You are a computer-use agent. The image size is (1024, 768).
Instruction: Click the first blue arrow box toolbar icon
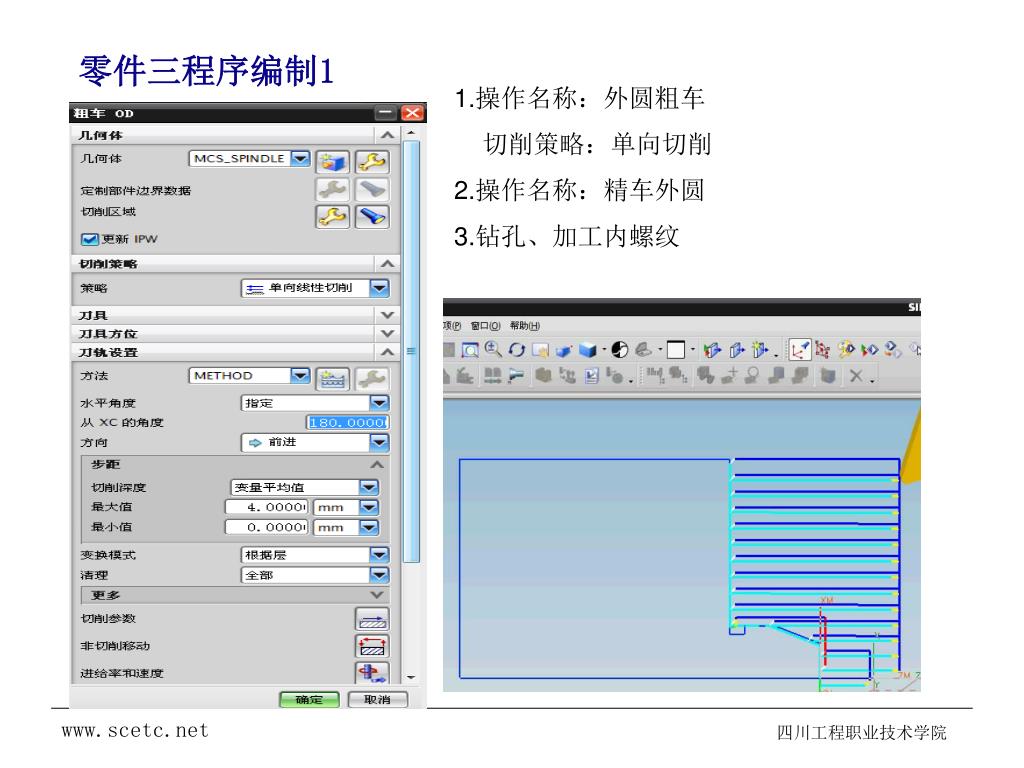tap(712, 350)
